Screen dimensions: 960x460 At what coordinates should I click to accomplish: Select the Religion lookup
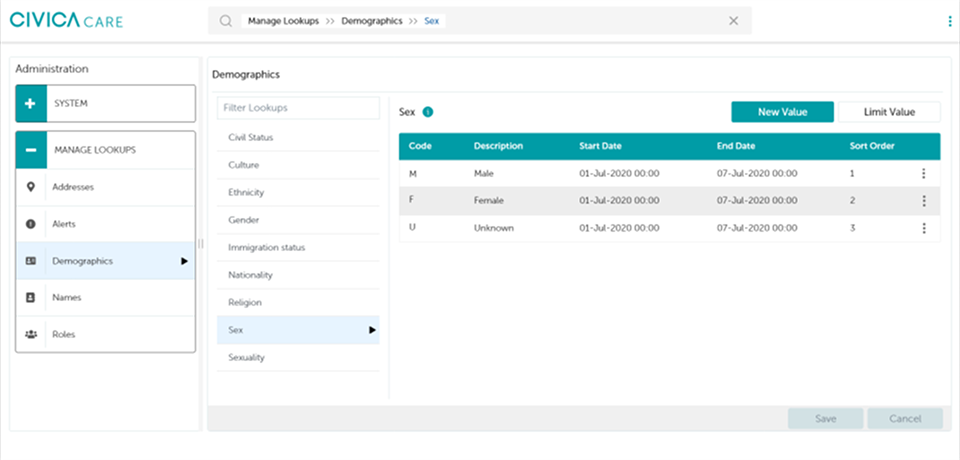[298, 303]
